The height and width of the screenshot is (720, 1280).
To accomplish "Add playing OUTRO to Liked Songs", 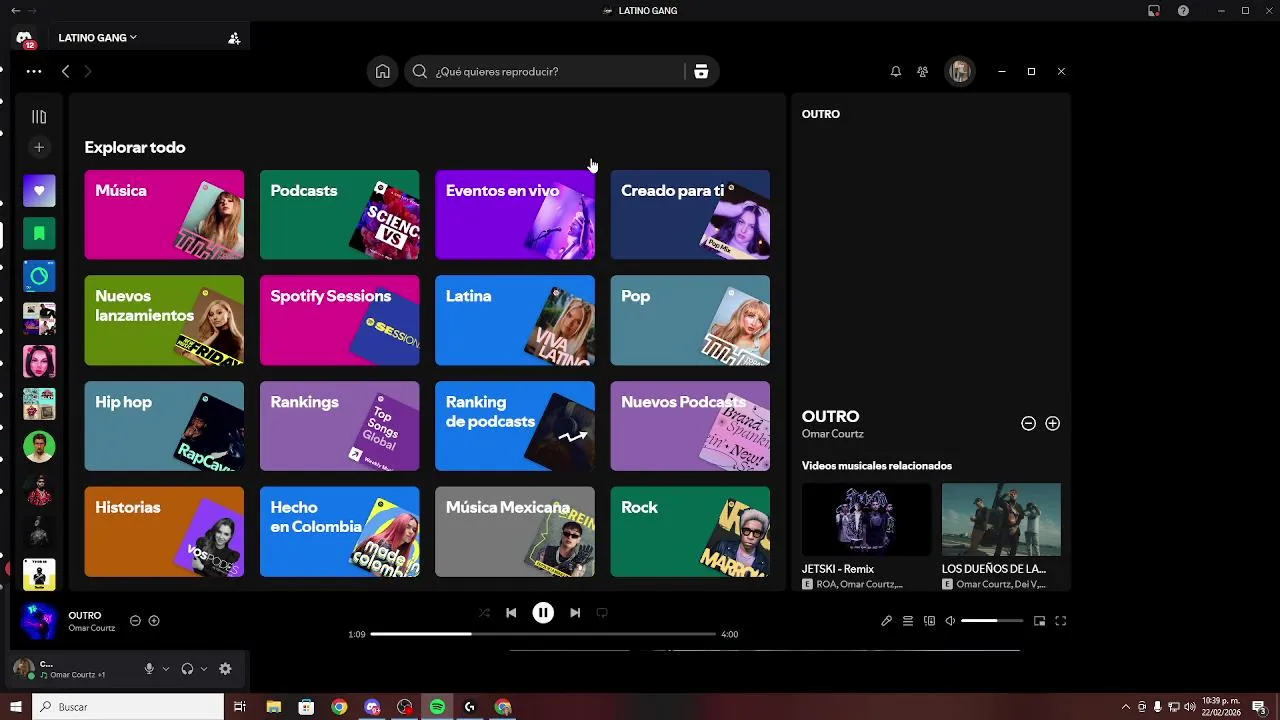I will coord(154,621).
